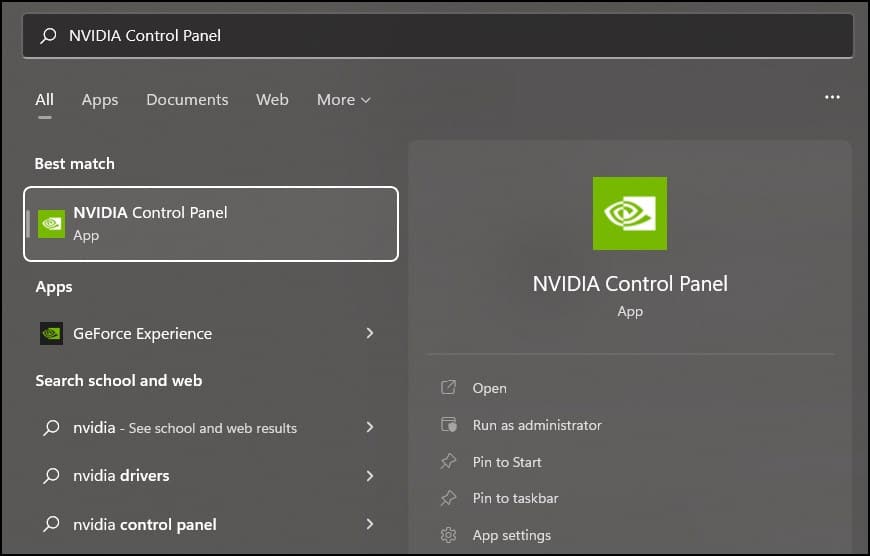Click the Pin to Start pin icon
Image resolution: width=870 pixels, height=556 pixels.
[x=448, y=461]
